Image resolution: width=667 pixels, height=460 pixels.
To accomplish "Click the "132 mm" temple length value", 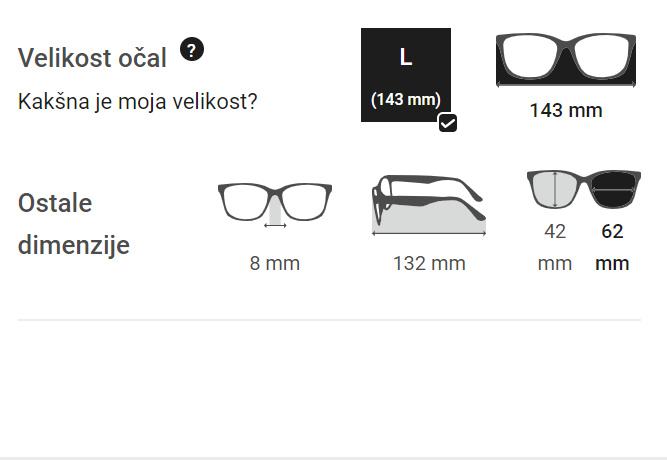I will coord(429,263).
